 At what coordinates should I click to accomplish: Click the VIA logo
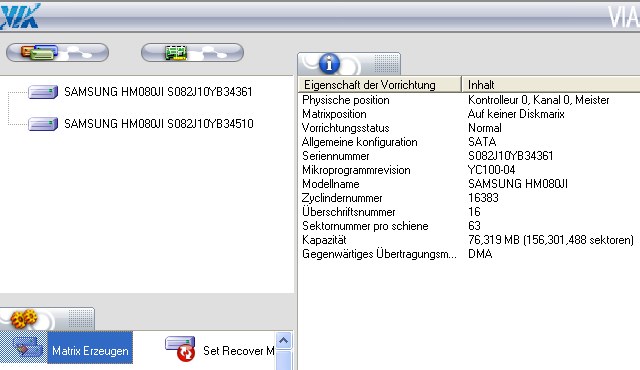20,16
